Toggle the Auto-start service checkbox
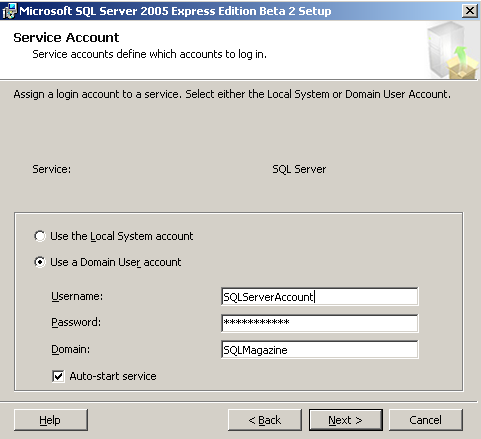 (x=58, y=376)
